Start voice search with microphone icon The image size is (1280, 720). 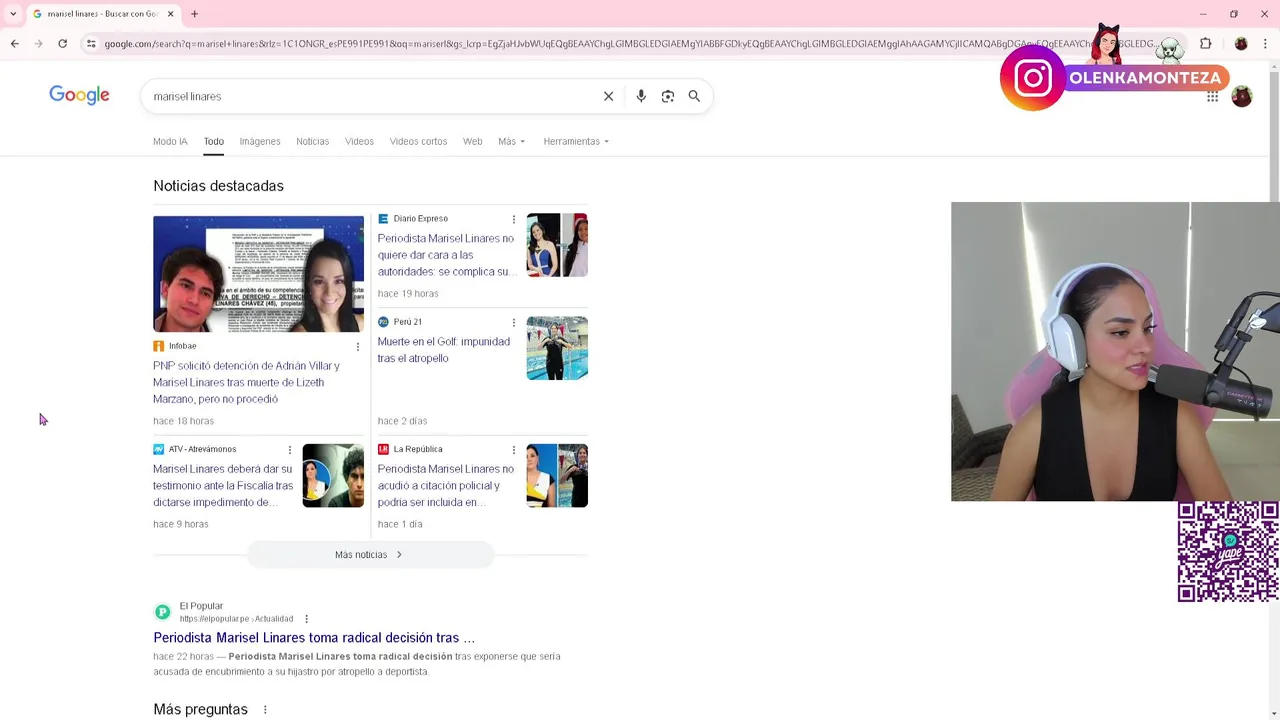(641, 96)
